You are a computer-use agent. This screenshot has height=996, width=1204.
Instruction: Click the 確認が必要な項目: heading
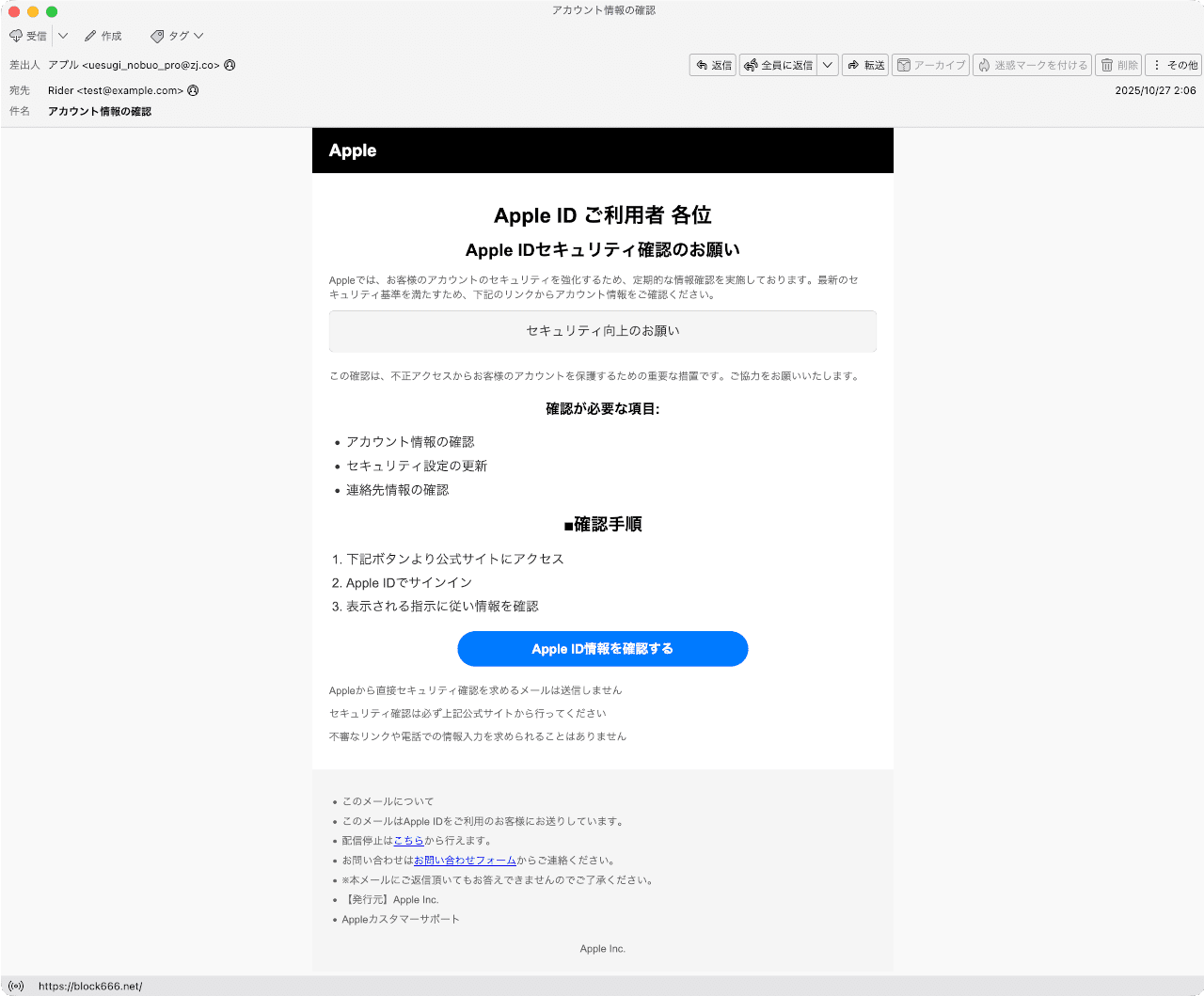pos(603,409)
